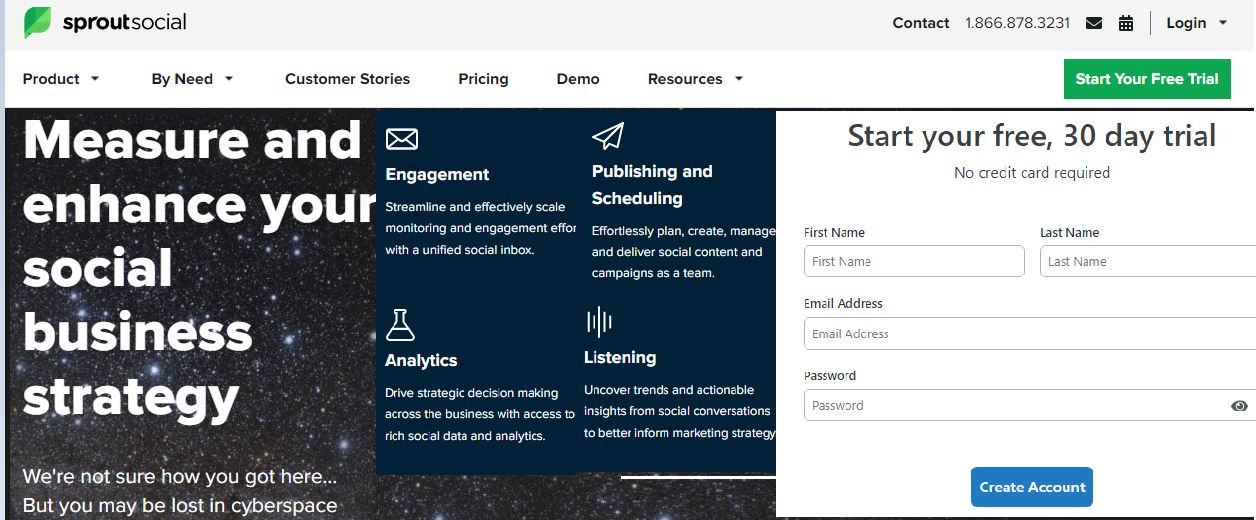Expand the Product menu

pos(61,79)
